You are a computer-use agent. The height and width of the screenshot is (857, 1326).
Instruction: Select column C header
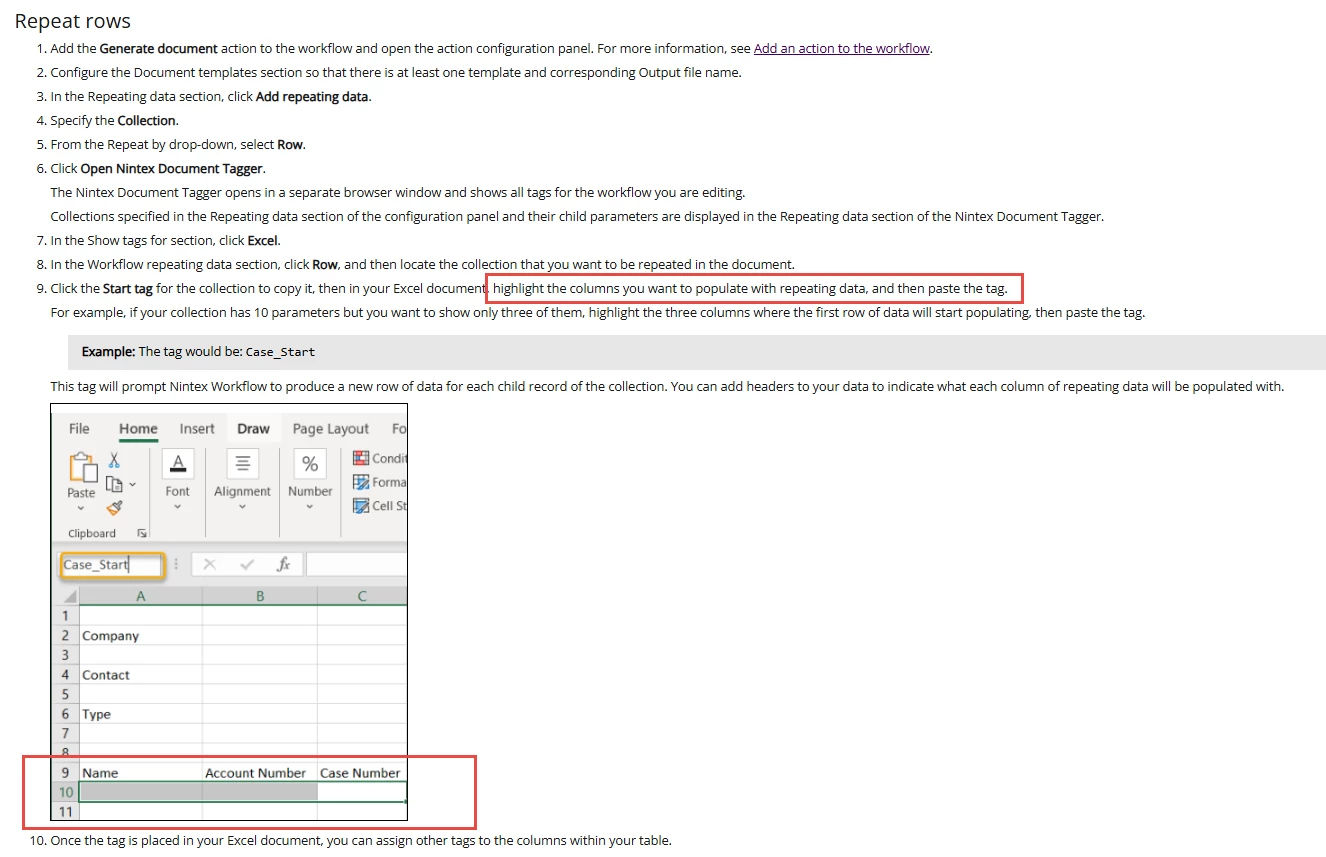pos(362,596)
